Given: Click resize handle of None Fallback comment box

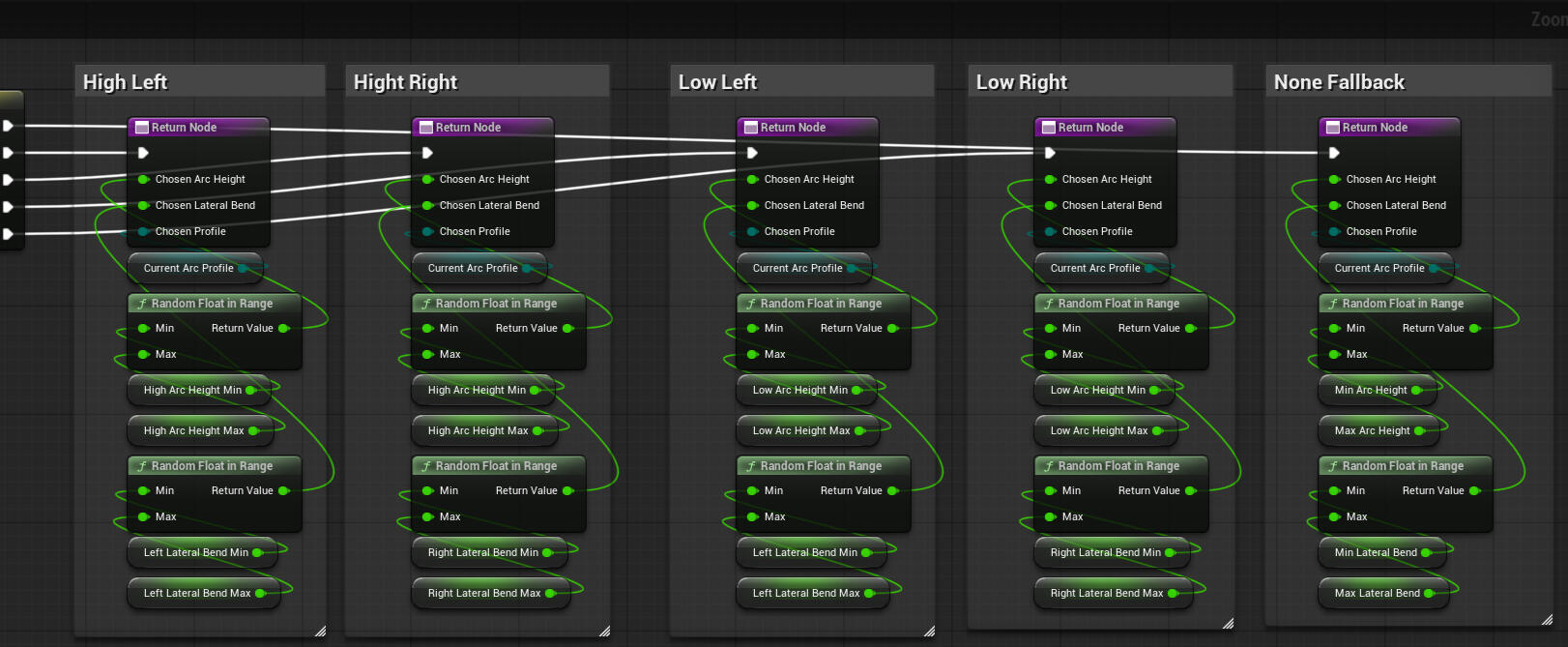Looking at the screenshot, I should 1547,619.
